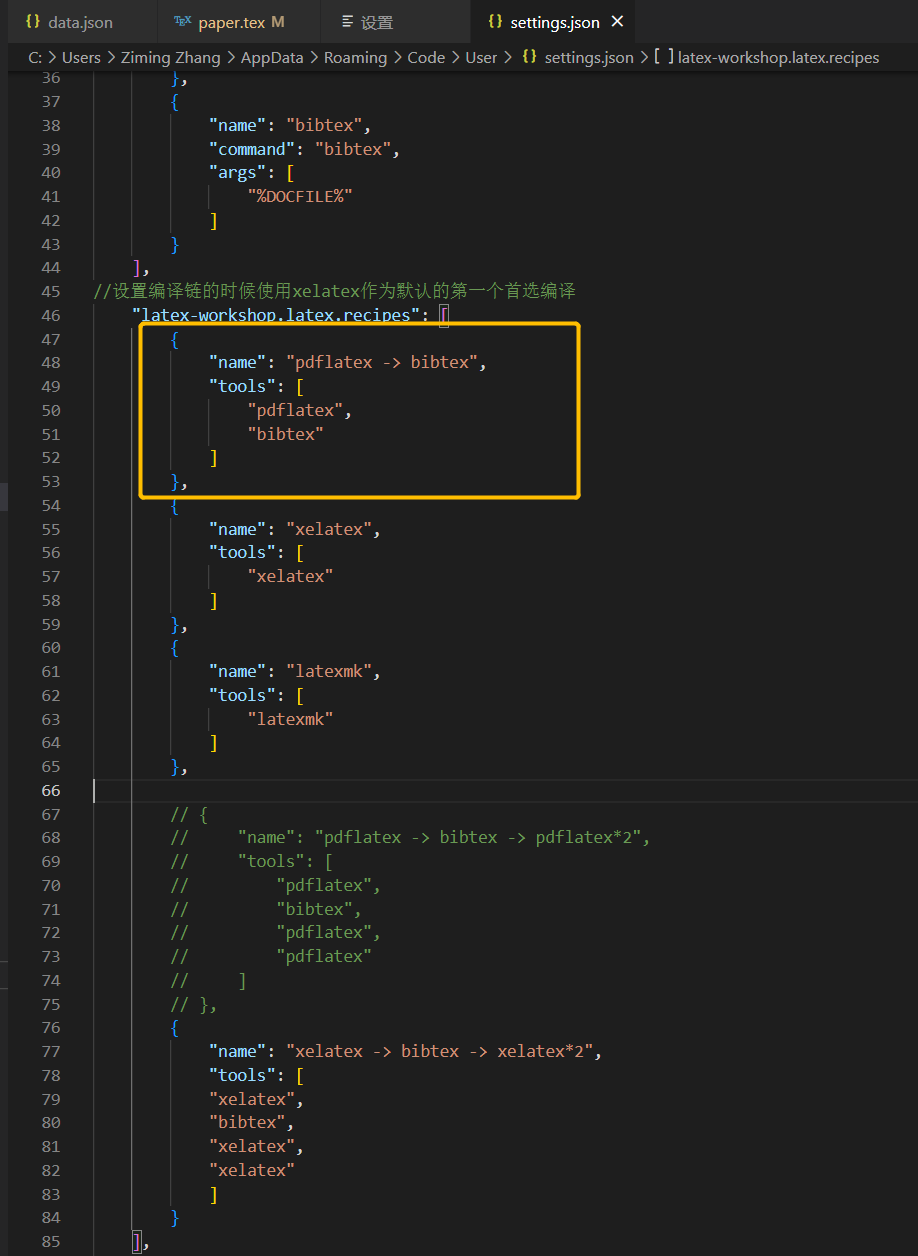Close the settings.json tab

tap(617, 21)
